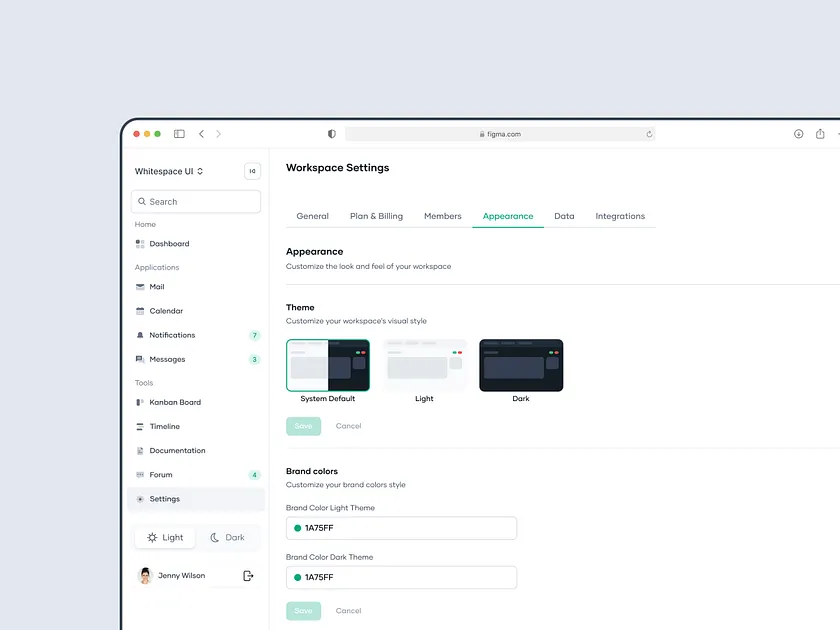Click the privacy shield icon
The width and height of the screenshot is (840, 630).
(x=332, y=134)
